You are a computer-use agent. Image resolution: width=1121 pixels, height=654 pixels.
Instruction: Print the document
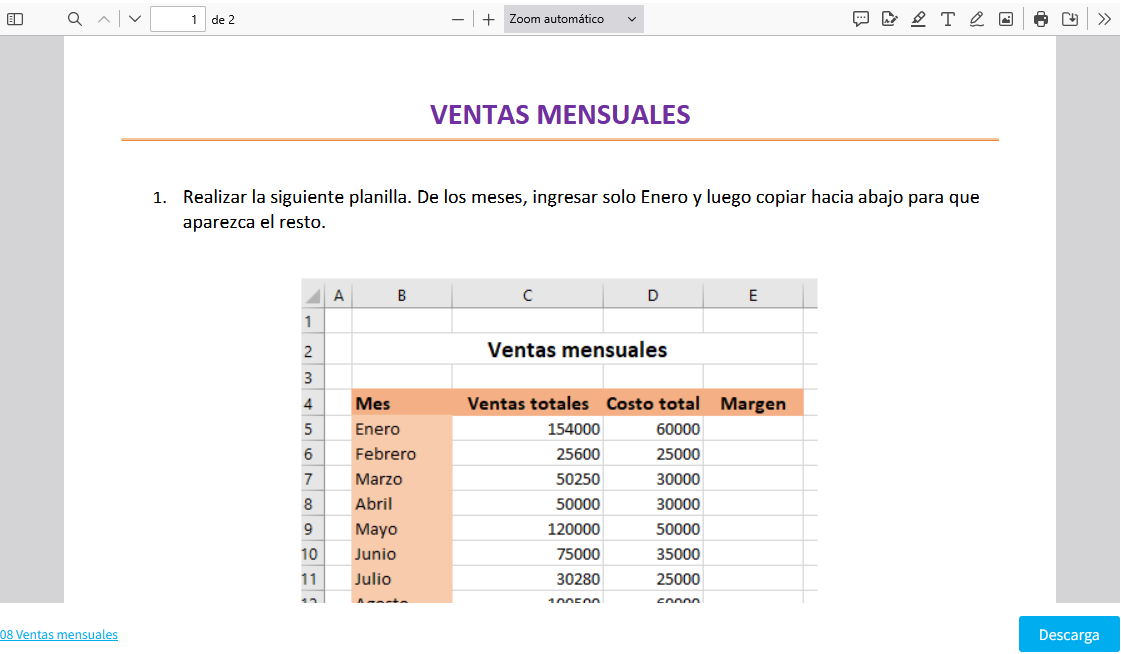pos(1041,19)
